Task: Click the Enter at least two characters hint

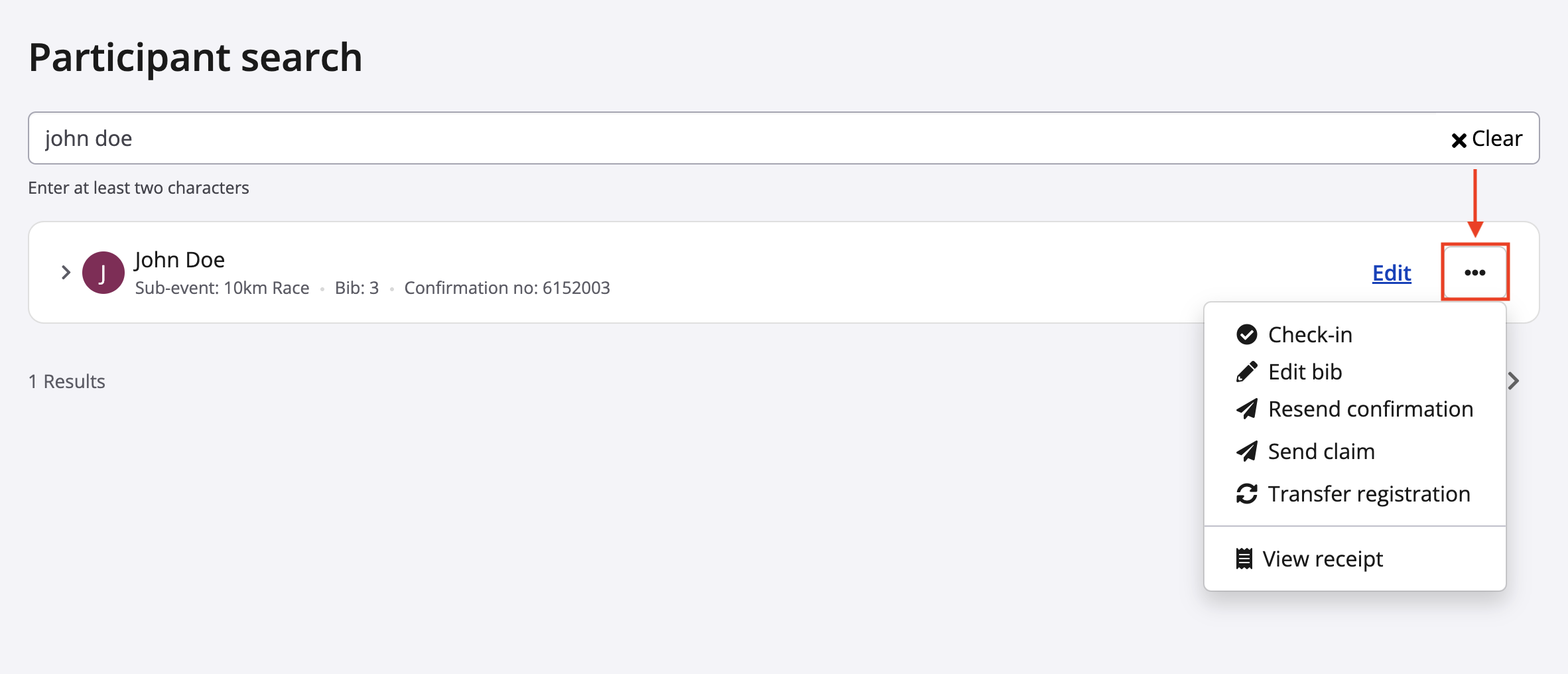Action: 139,188
